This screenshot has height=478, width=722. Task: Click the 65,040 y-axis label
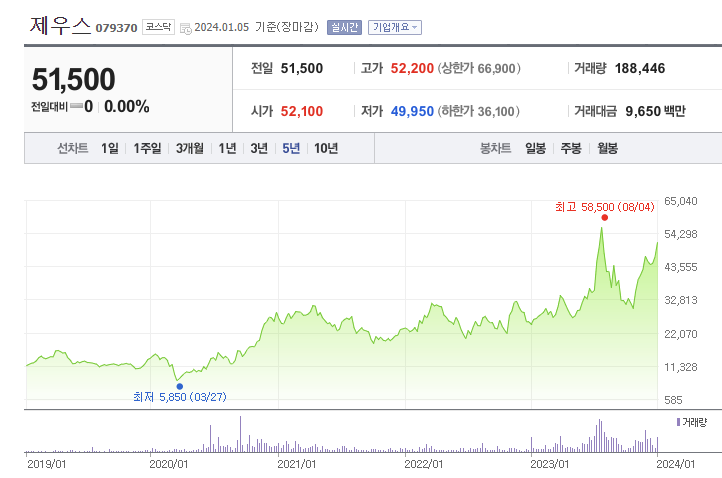681,201
